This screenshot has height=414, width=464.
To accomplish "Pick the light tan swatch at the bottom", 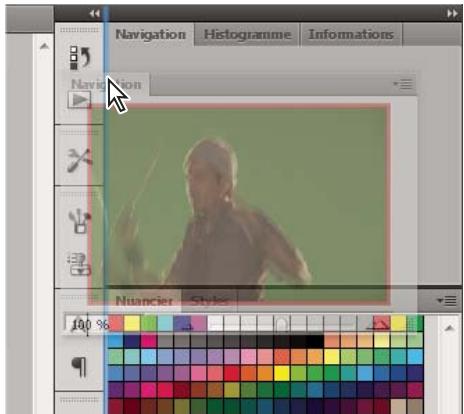I will pos(398,407).
